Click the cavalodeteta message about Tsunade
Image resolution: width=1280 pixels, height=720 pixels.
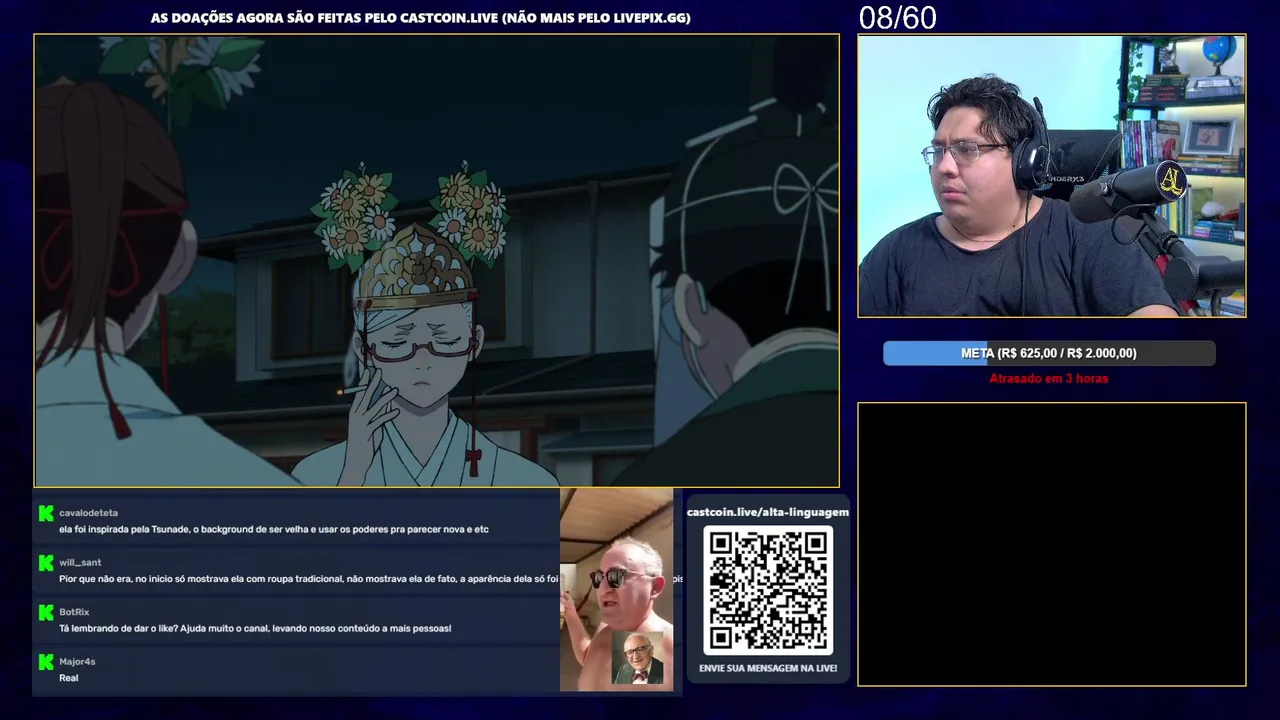(x=274, y=530)
